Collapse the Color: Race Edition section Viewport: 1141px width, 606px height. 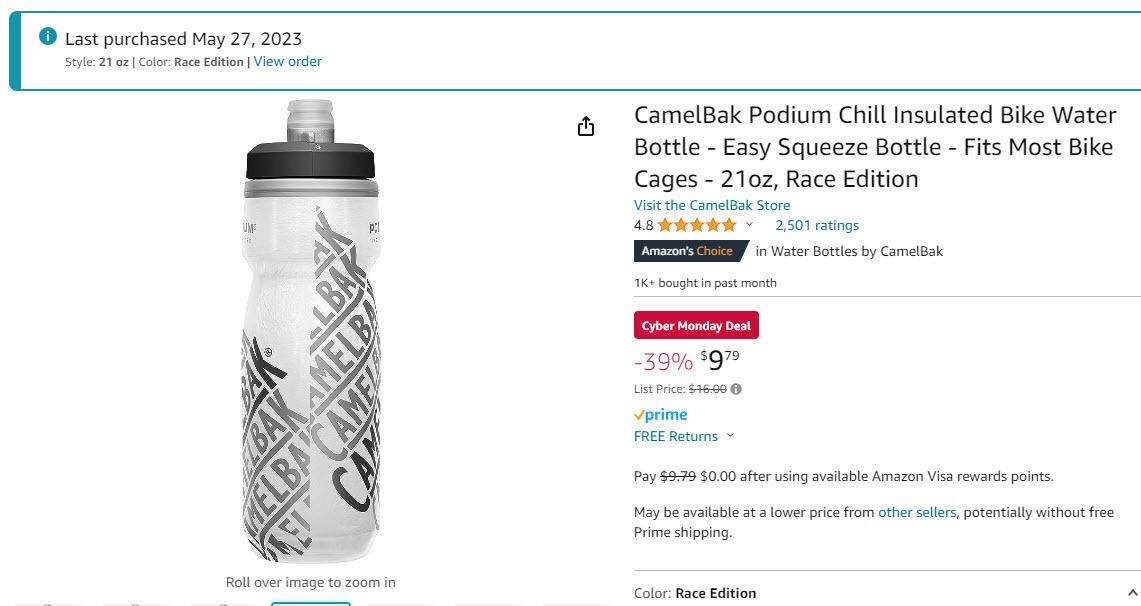click(1132, 593)
